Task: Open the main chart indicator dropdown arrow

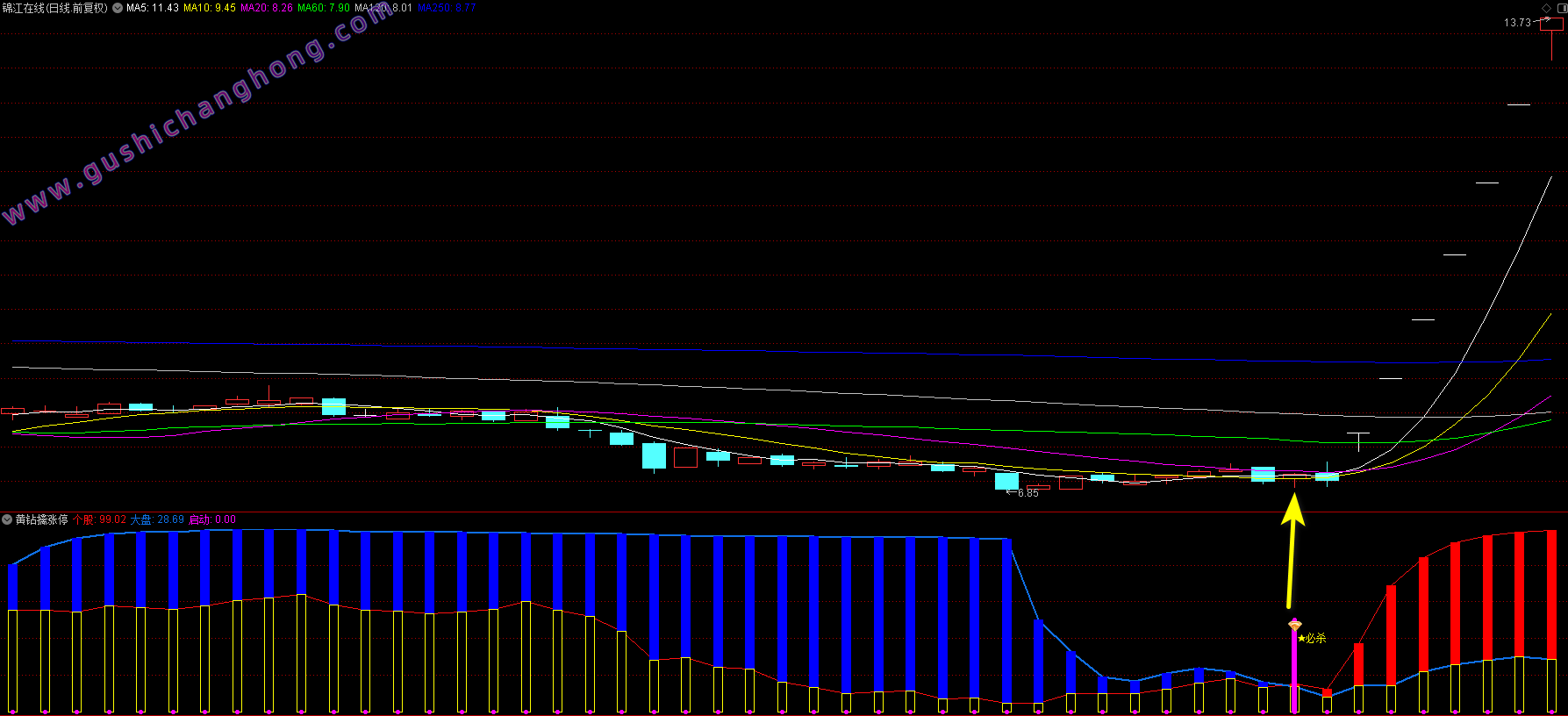Action: pos(118,8)
